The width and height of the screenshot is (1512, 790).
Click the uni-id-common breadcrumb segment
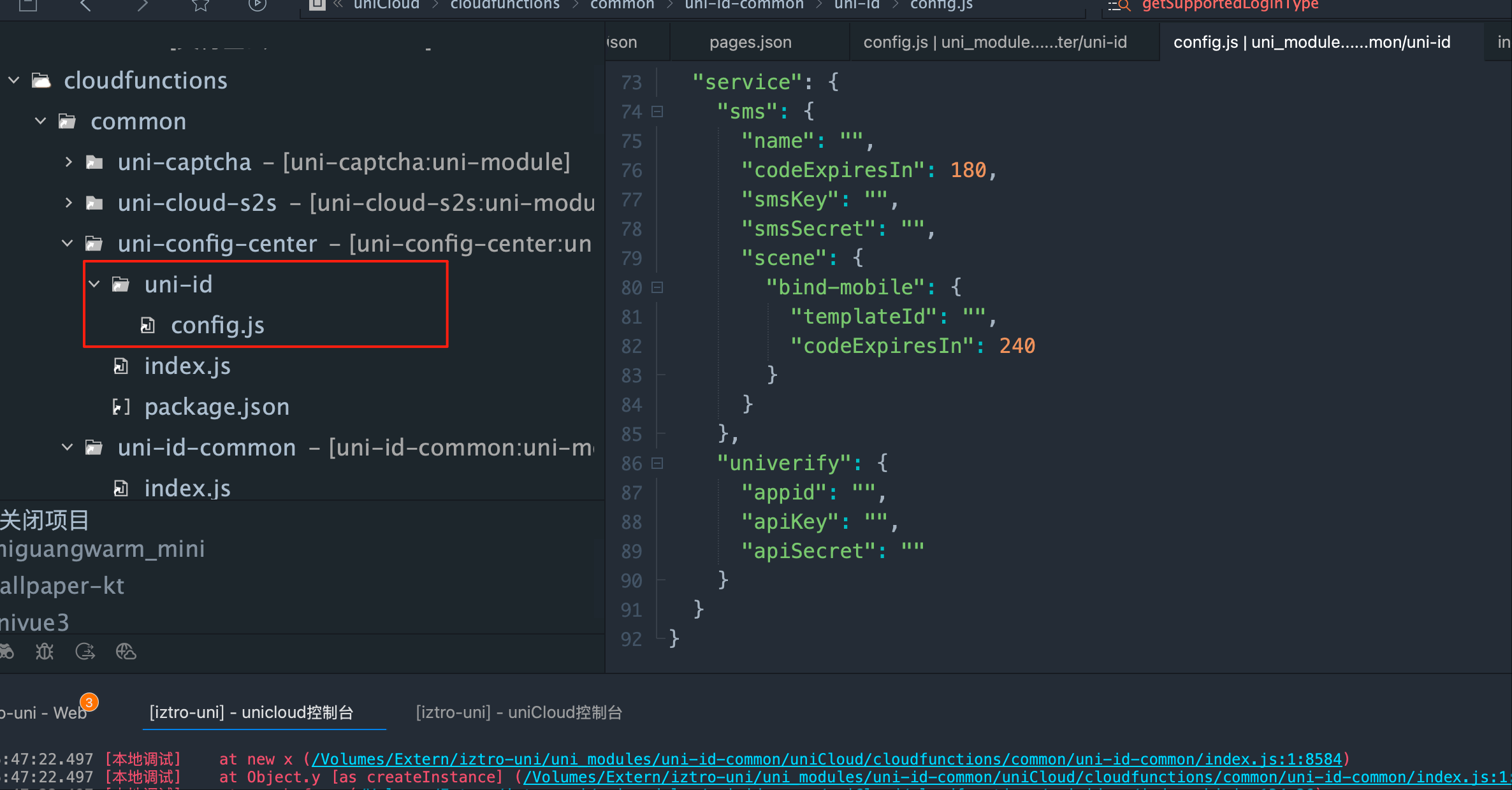[744, 5]
